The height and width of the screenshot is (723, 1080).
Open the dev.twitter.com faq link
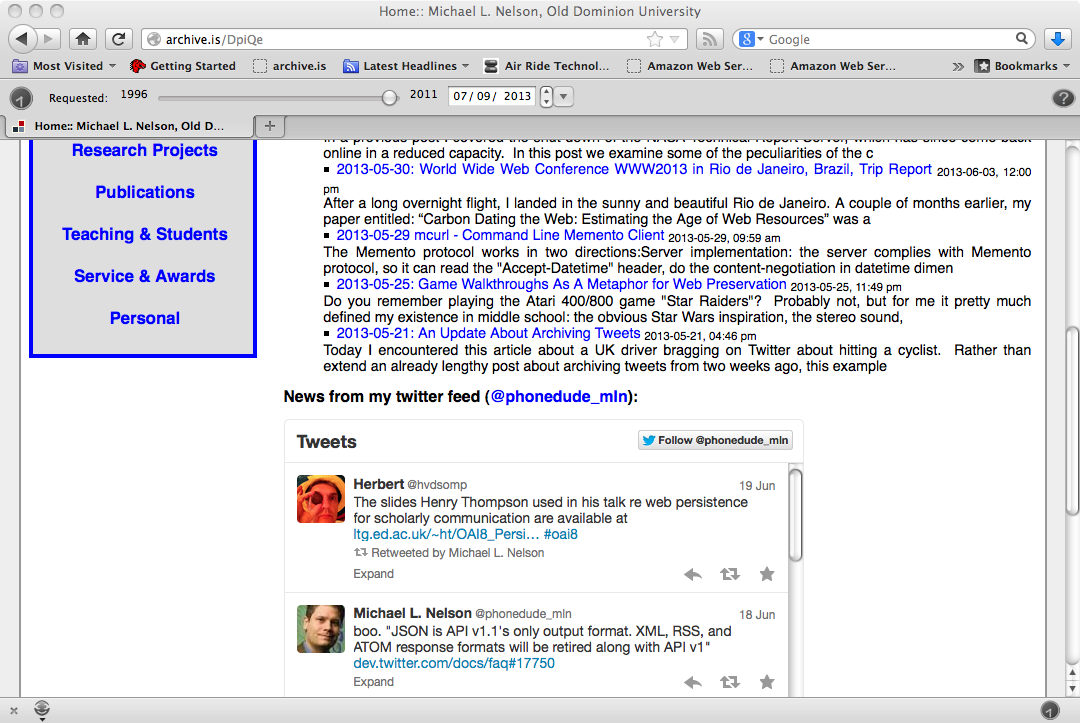point(454,663)
